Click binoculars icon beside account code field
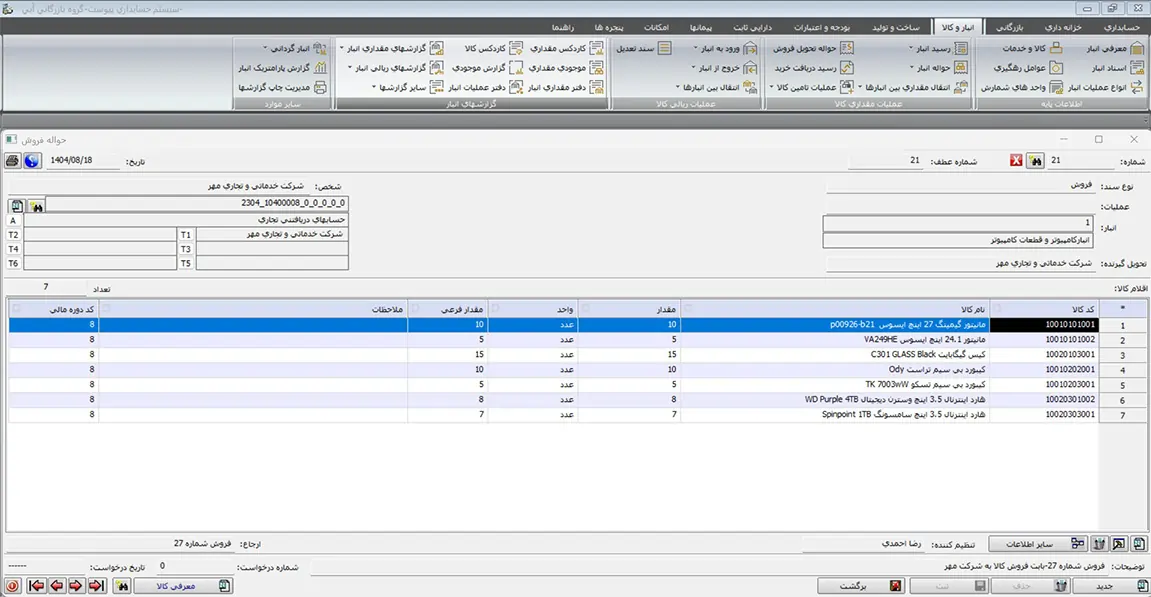1151x597 pixels. click(37, 204)
